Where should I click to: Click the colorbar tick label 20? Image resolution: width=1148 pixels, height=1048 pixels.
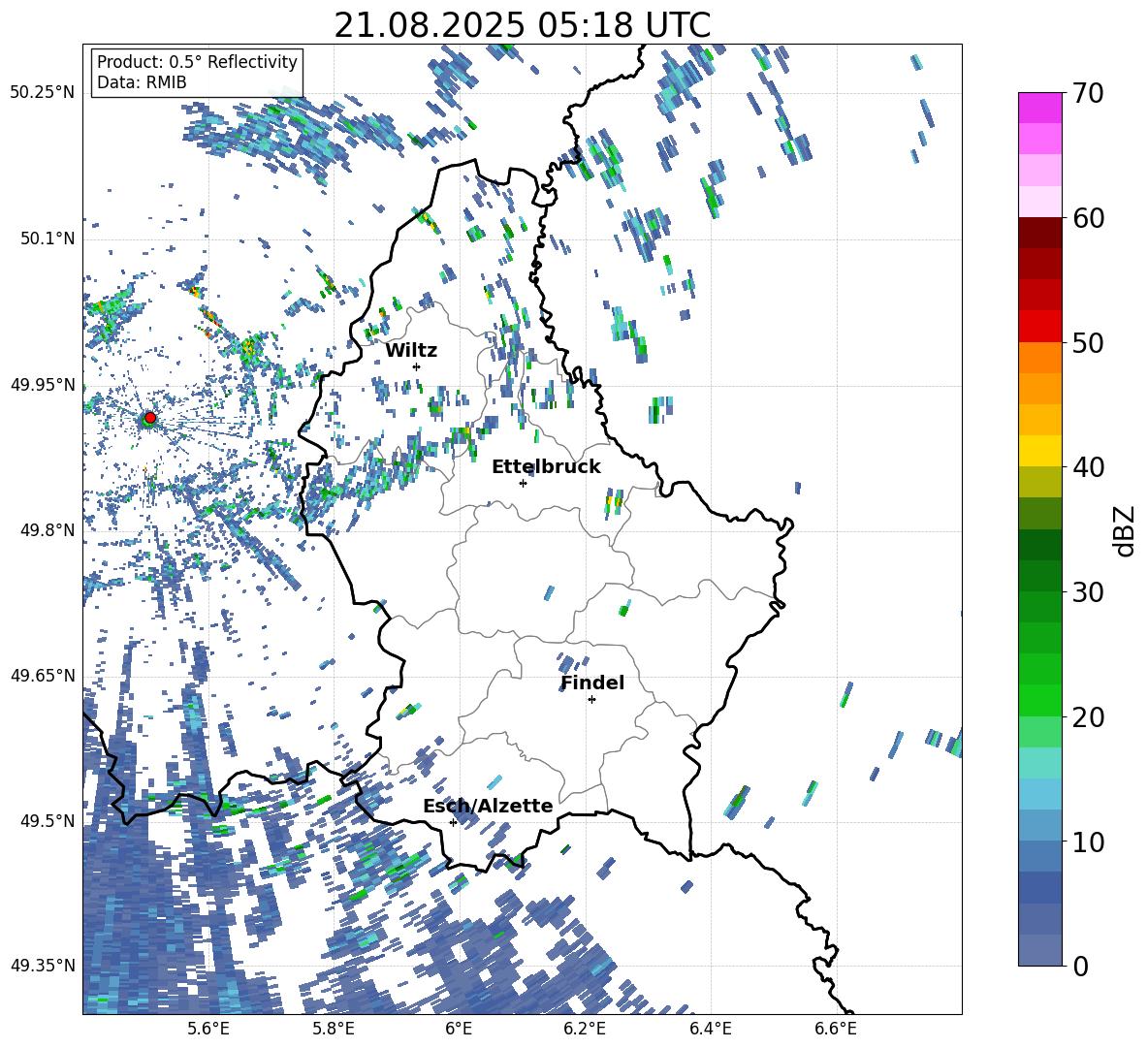1088,717
